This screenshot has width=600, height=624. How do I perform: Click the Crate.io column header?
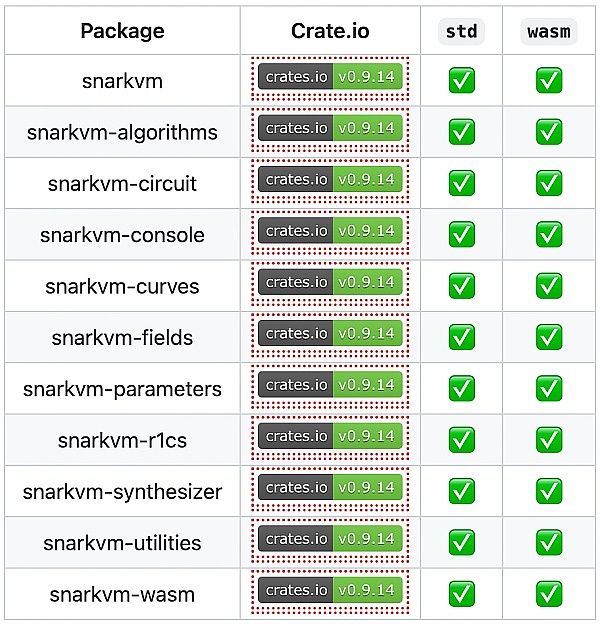tap(330, 31)
